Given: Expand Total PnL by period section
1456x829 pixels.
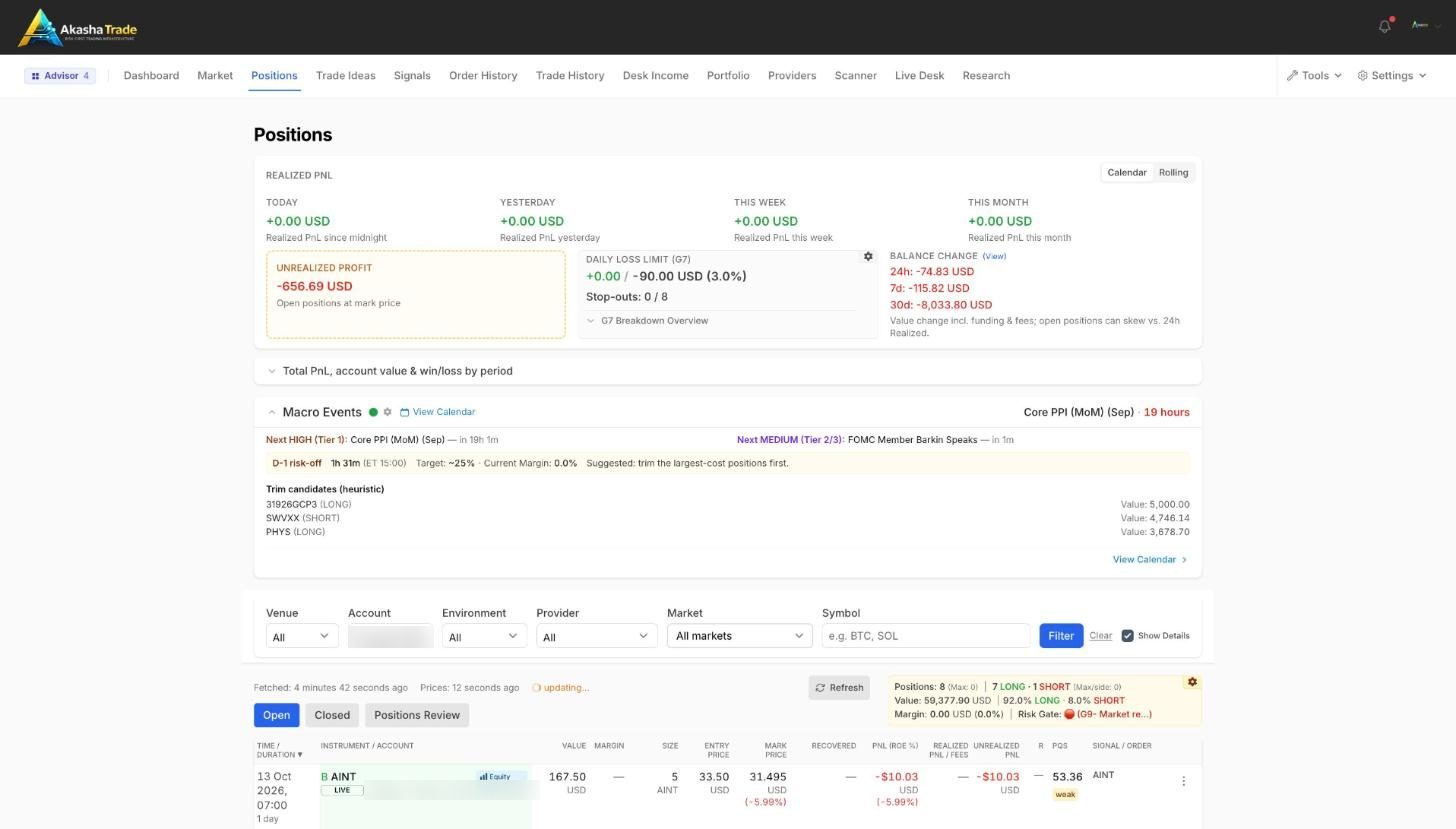Looking at the screenshot, I should [390, 371].
